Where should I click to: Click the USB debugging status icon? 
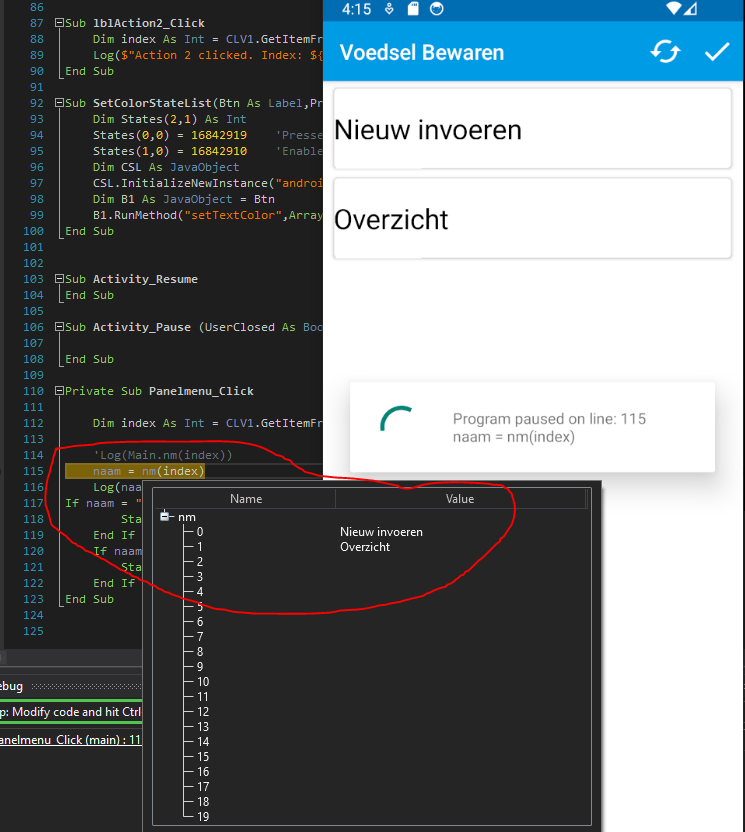389,8
